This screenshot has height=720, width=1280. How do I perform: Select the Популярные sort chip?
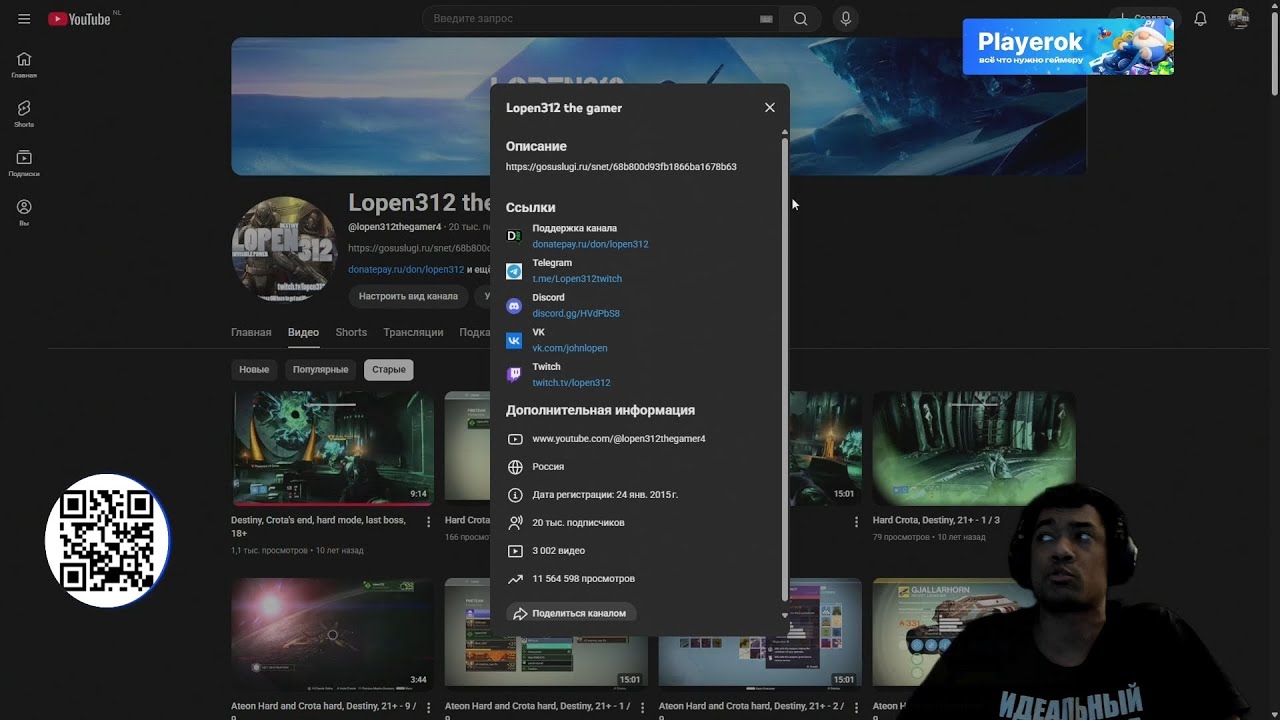click(x=320, y=369)
